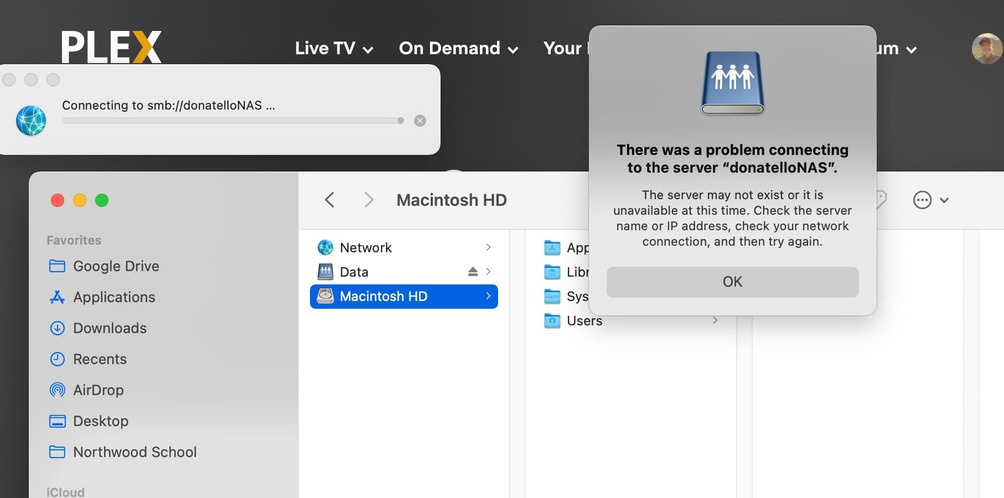Click the Users folder icon
The height and width of the screenshot is (498, 1004).
552,321
